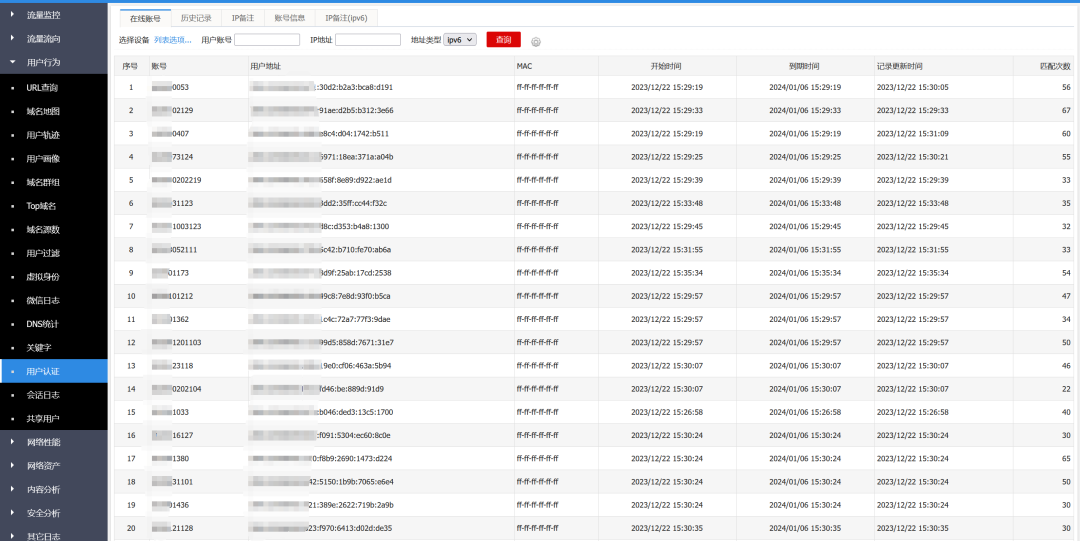Click address ending 5971:18ea:371a:a04b

322,157
